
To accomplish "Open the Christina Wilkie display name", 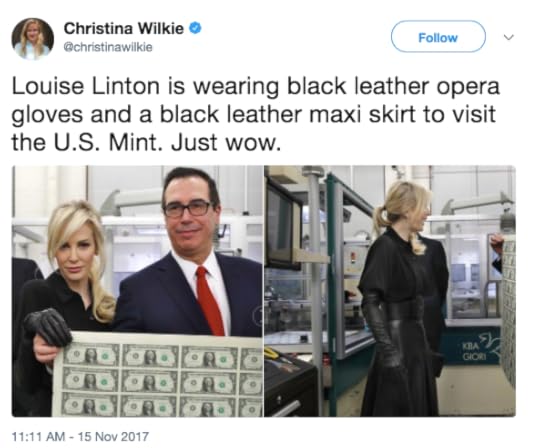I will click(x=124, y=28).
